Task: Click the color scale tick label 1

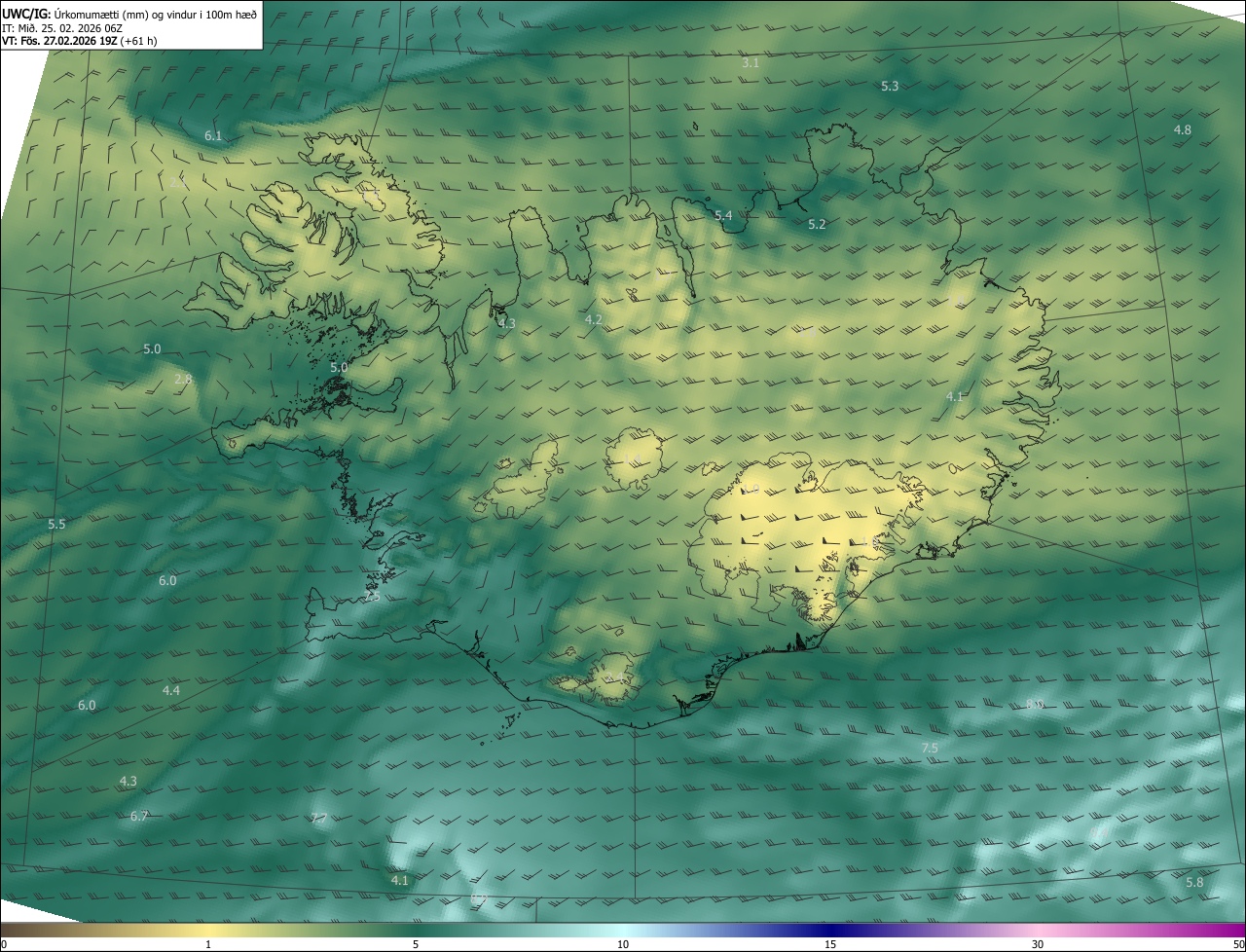Action: click(208, 944)
